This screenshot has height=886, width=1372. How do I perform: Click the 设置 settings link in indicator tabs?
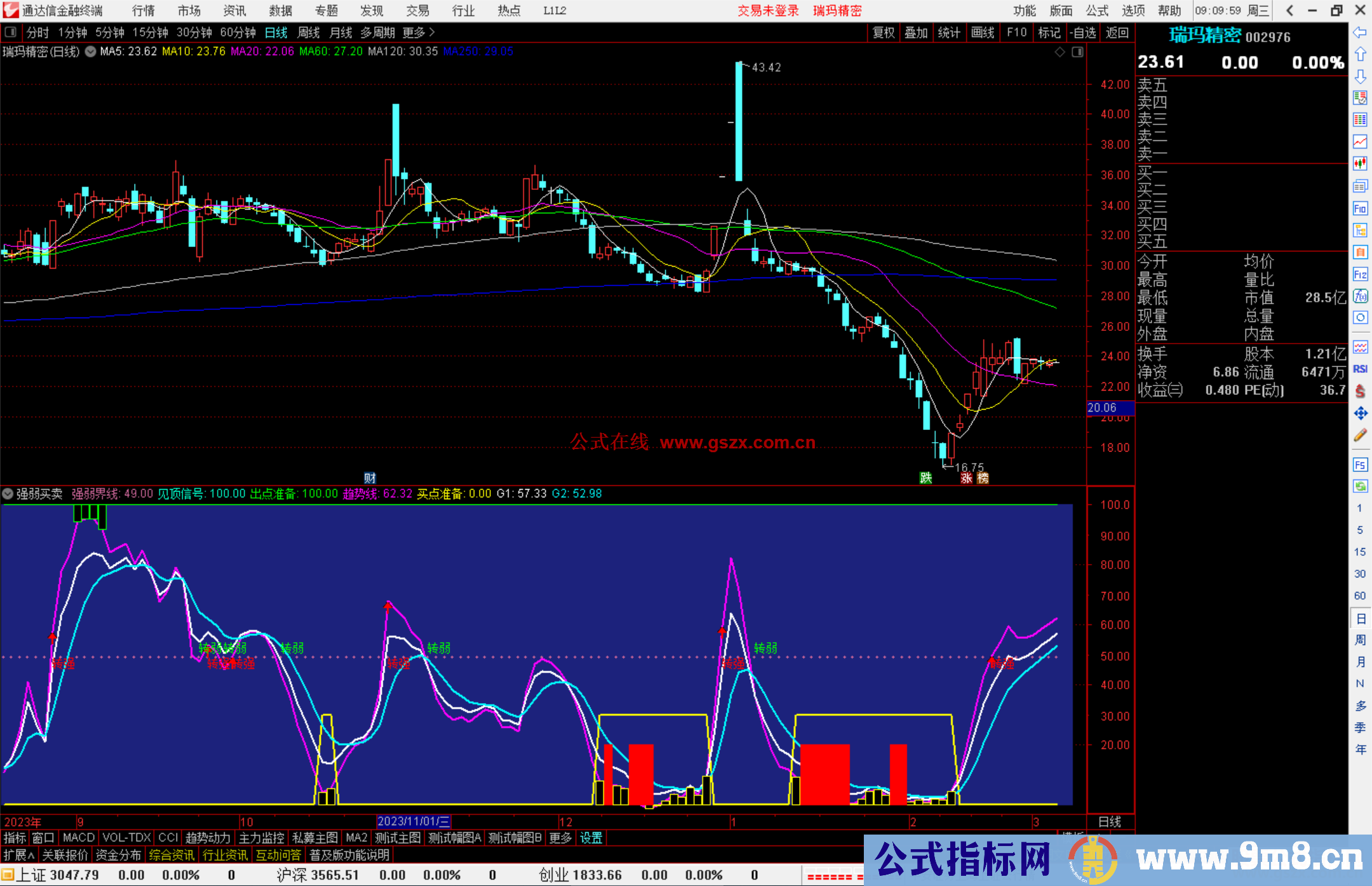click(x=591, y=838)
